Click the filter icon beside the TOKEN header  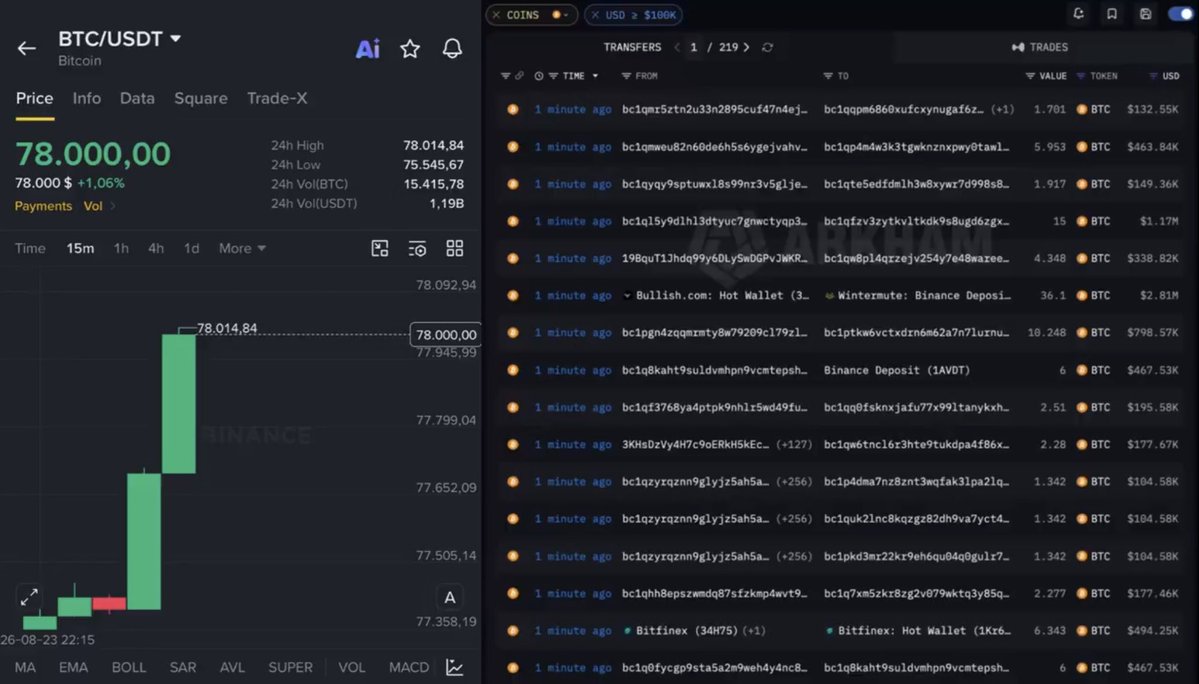(1081, 76)
